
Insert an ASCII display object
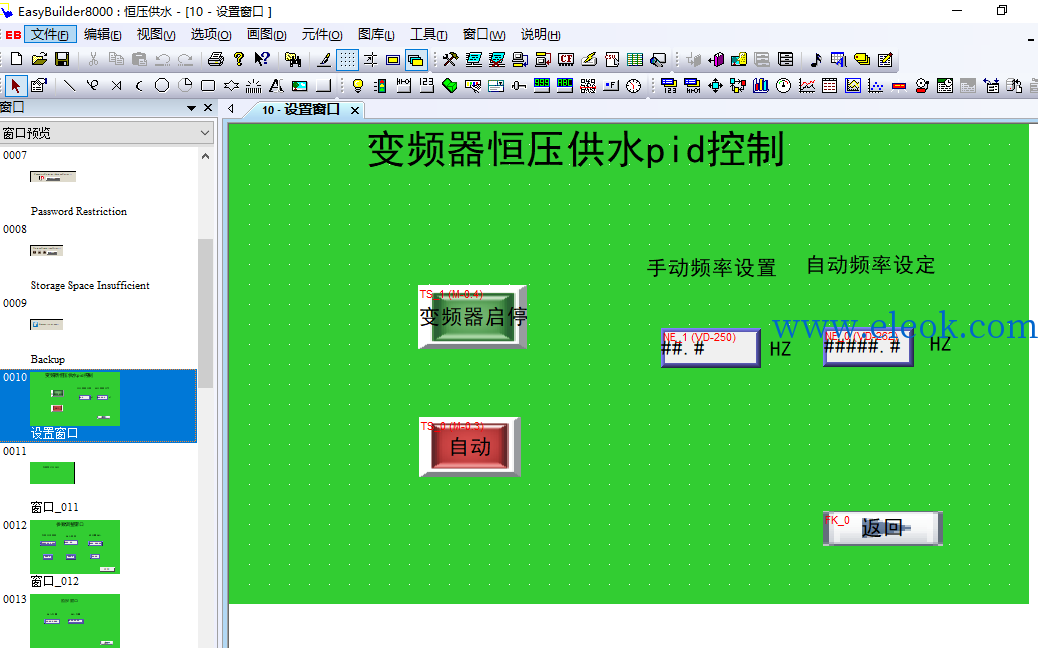(565, 85)
